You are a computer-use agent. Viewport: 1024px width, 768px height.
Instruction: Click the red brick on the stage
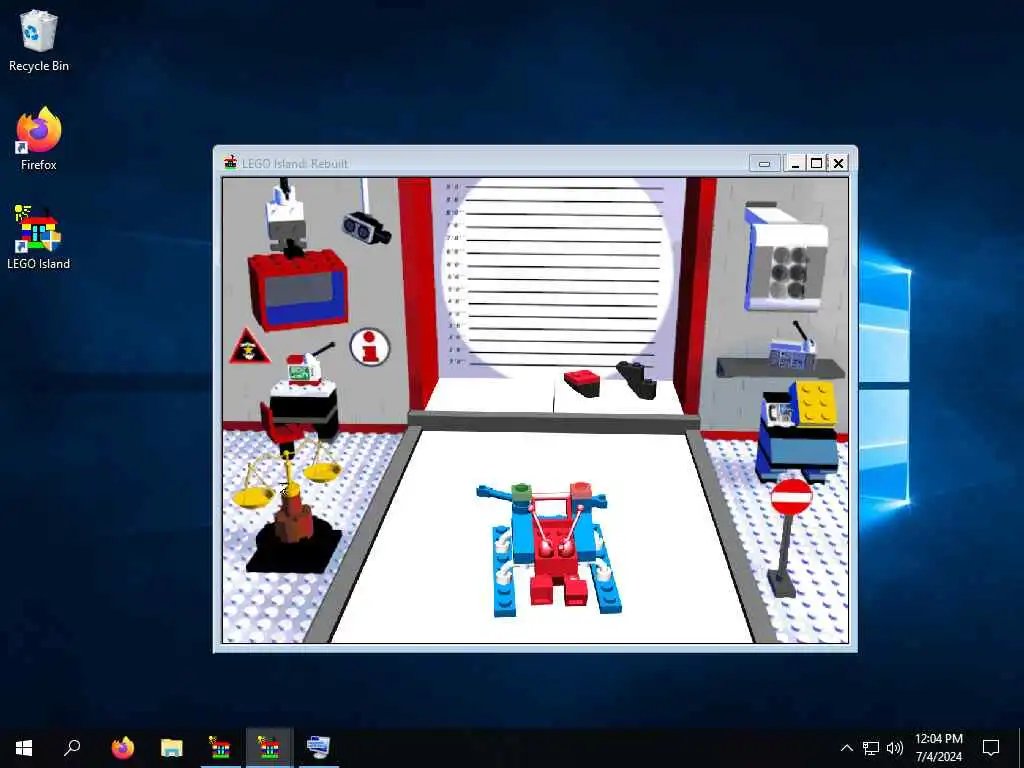tap(583, 383)
